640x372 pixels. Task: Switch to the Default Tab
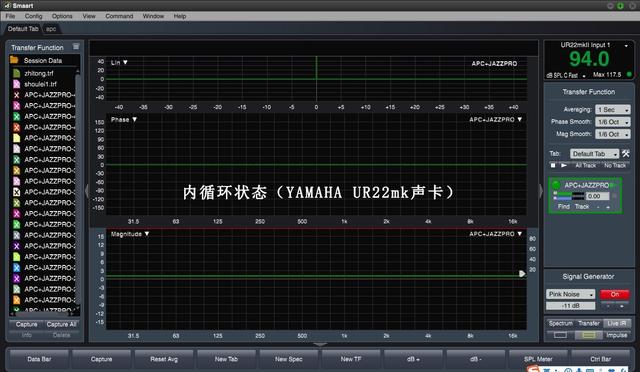(23, 29)
